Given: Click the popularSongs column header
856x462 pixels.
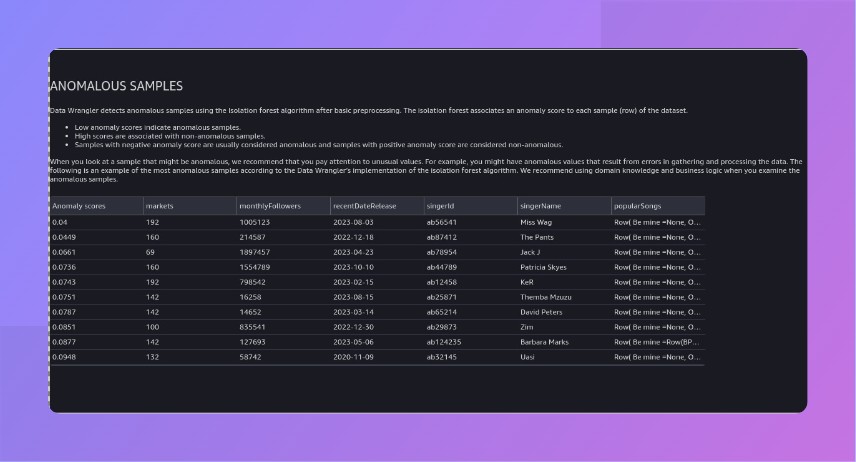Looking at the screenshot, I should [x=640, y=206].
